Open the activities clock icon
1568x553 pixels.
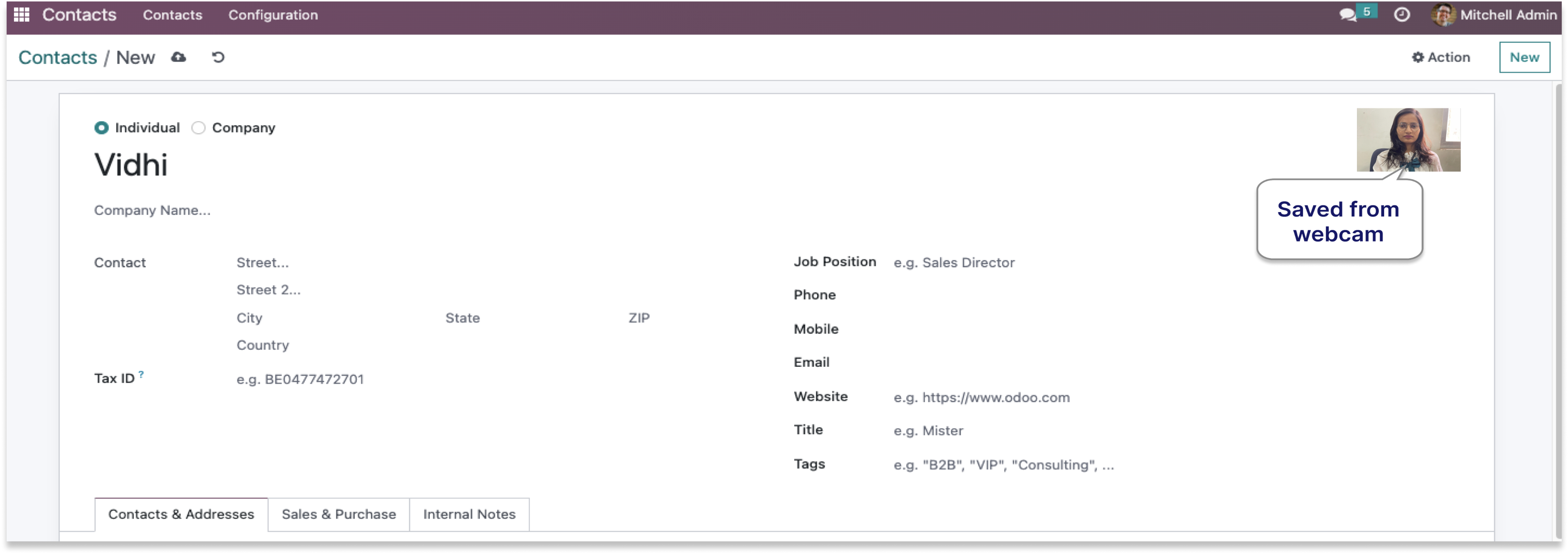pos(1401,15)
